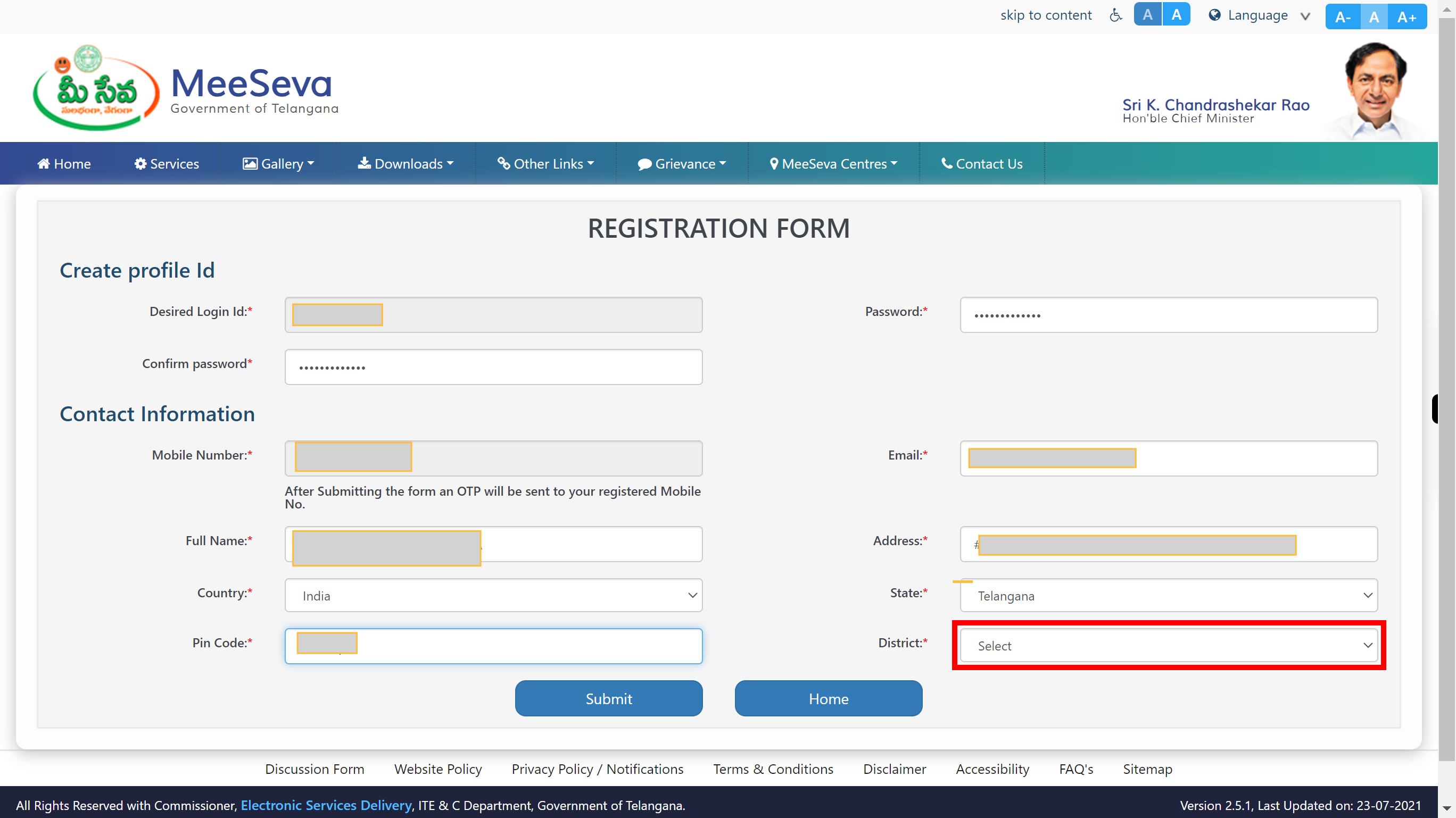The width and height of the screenshot is (1456, 818).
Task: Open the Sitemap footer link
Action: pos(1147,770)
